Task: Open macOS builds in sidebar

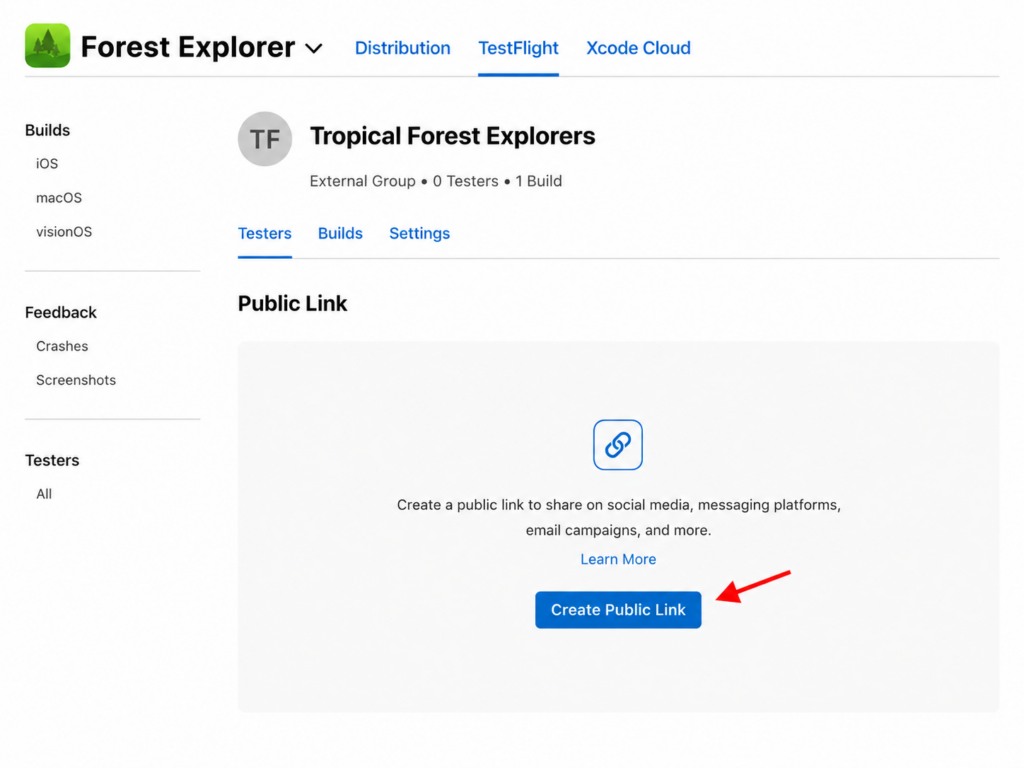Action: pyautogui.click(x=59, y=198)
